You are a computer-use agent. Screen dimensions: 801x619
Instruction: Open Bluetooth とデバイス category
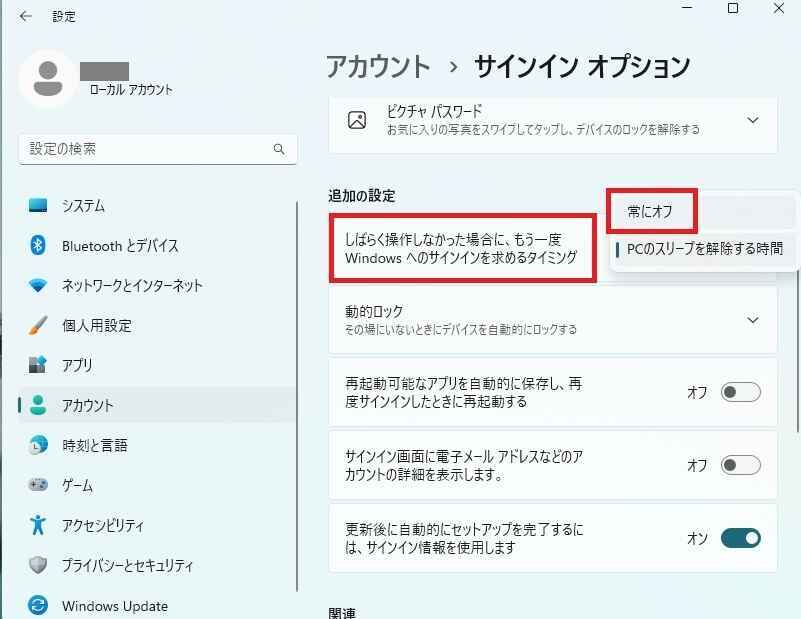pyautogui.click(x=157, y=246)
